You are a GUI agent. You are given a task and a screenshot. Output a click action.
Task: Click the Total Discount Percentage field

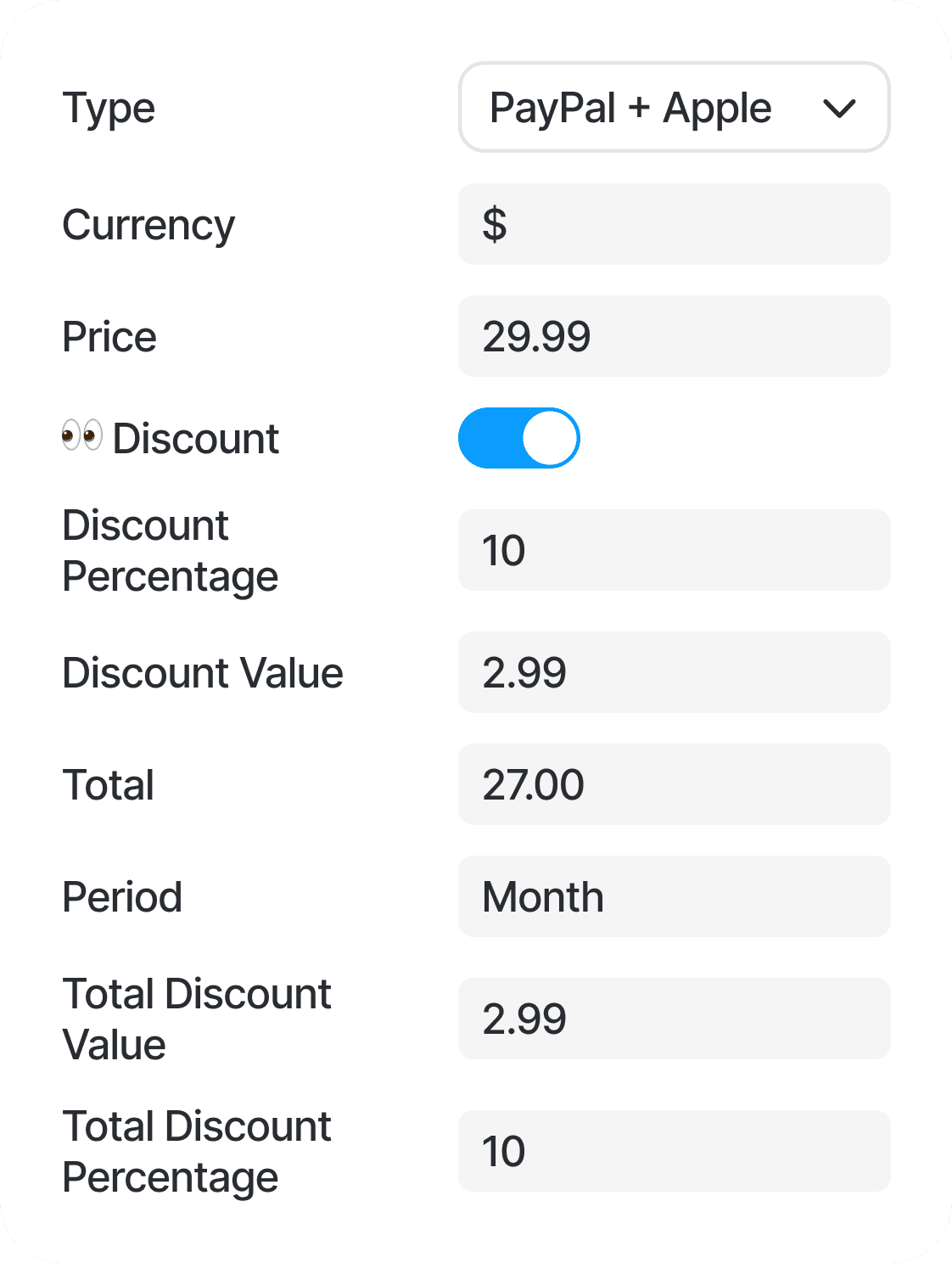click(x=675, y=1151)
